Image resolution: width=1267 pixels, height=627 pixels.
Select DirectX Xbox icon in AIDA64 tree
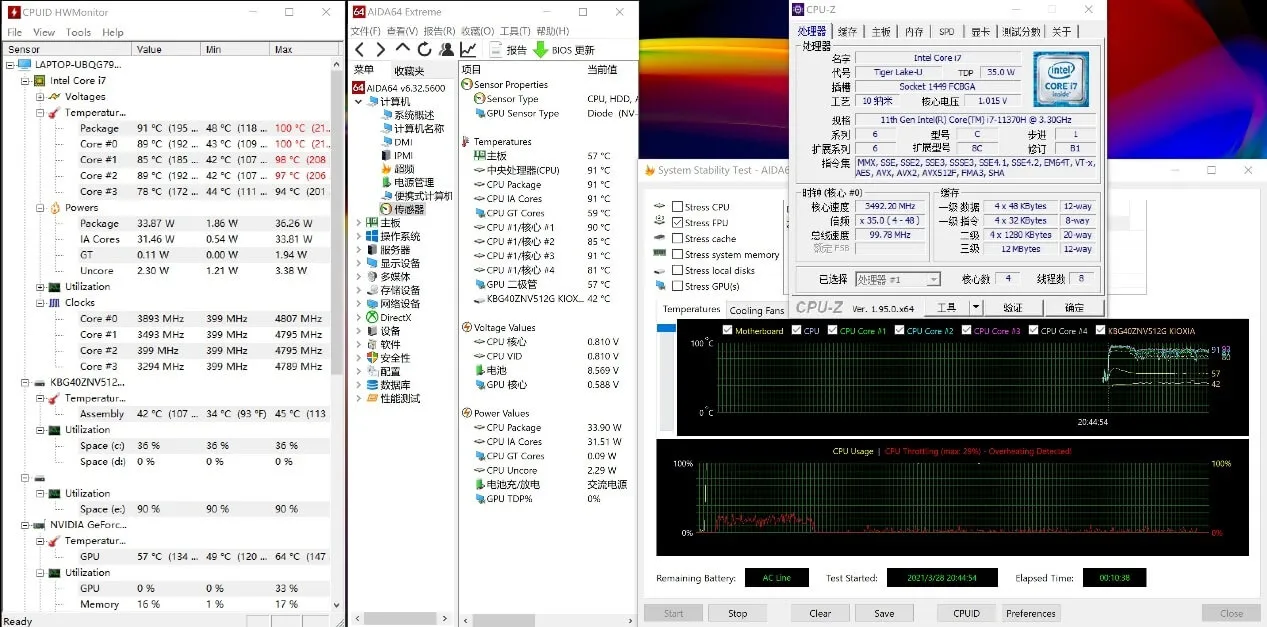click(x=372, y=317)
